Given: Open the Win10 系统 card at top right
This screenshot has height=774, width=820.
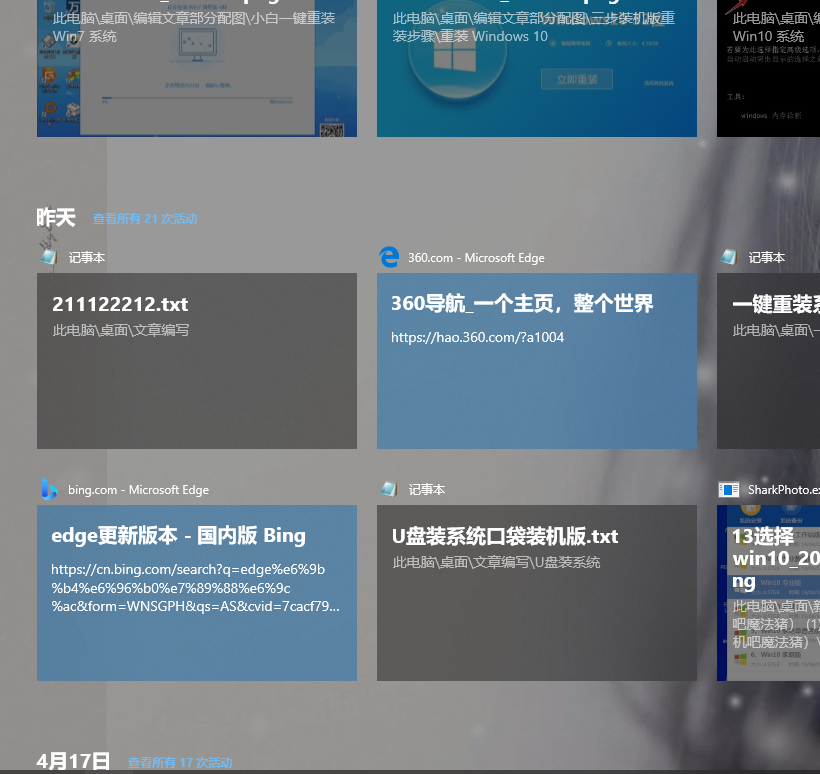Looking at the screenshot, I should [x=768, y=70].
